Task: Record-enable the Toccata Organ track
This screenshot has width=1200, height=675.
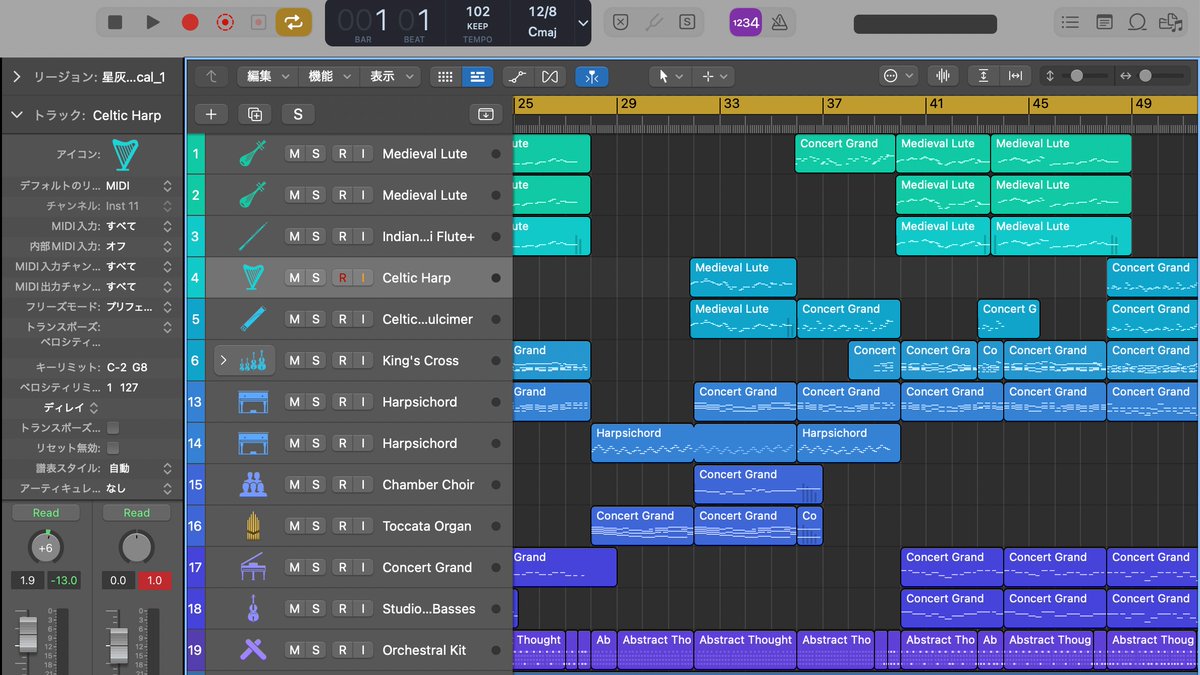Action: (x=342, y=526)
